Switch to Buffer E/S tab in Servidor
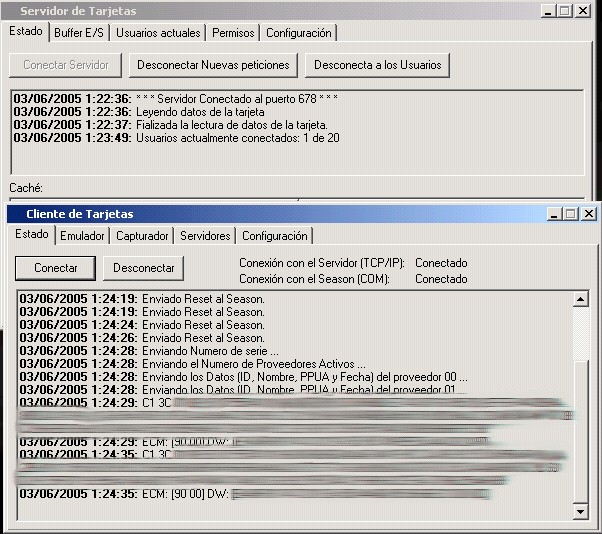The height and width of the screenshot is (534, 602). pos(79,33)
